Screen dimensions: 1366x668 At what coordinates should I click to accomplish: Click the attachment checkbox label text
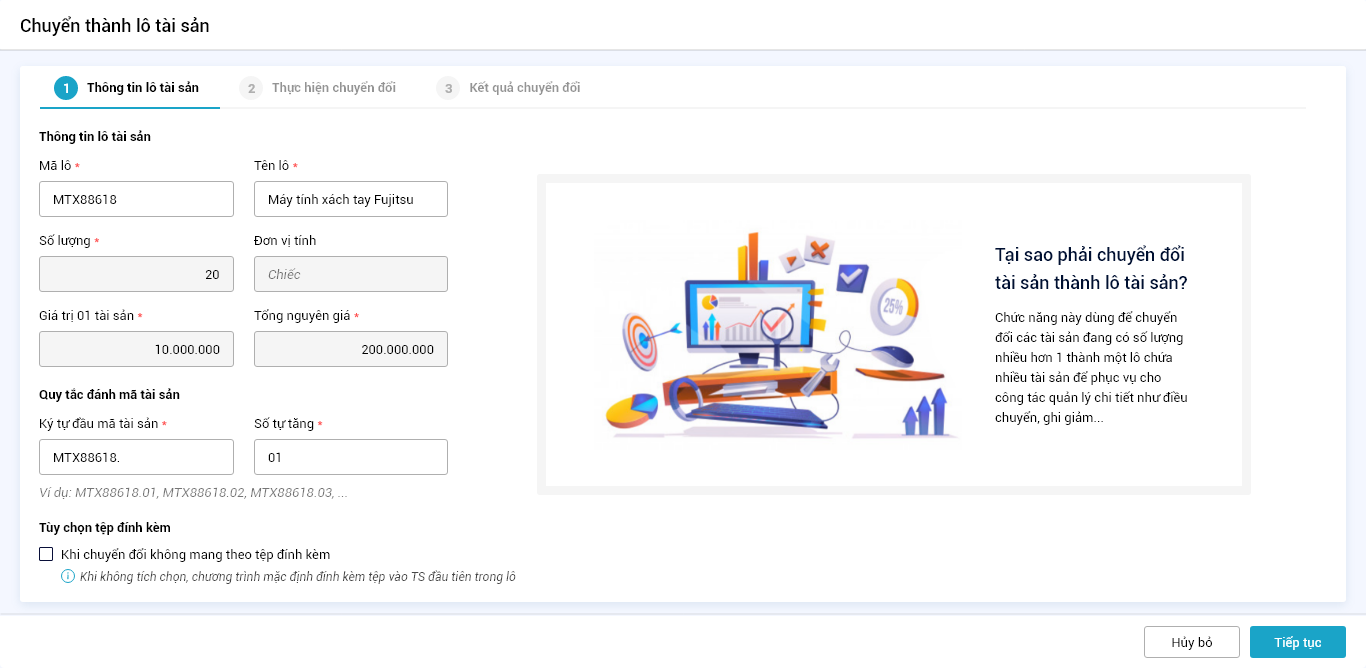tap(195, 554)
